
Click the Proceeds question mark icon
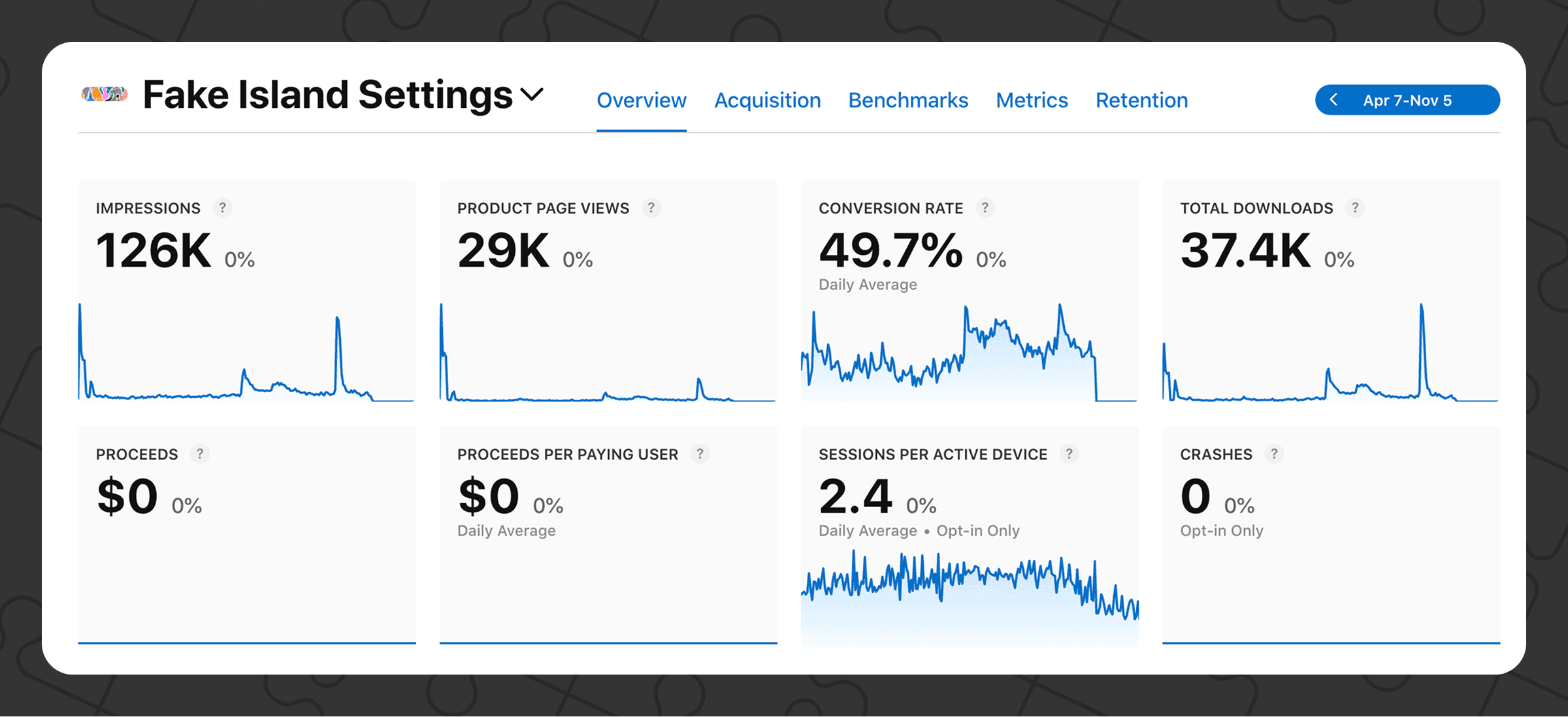[x=199, y=454]
